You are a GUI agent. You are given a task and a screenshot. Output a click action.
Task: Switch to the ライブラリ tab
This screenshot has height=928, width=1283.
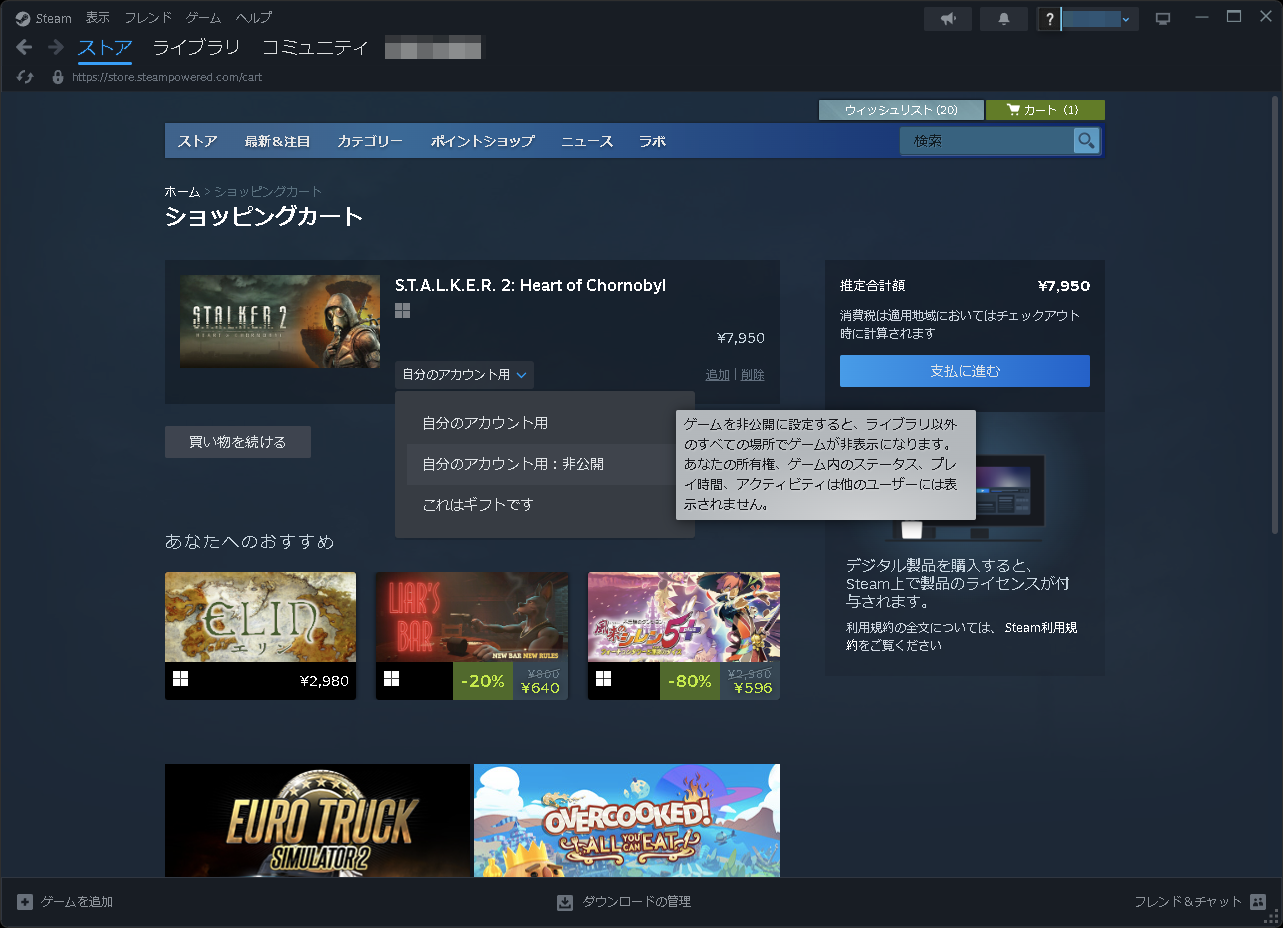[196, 47]
